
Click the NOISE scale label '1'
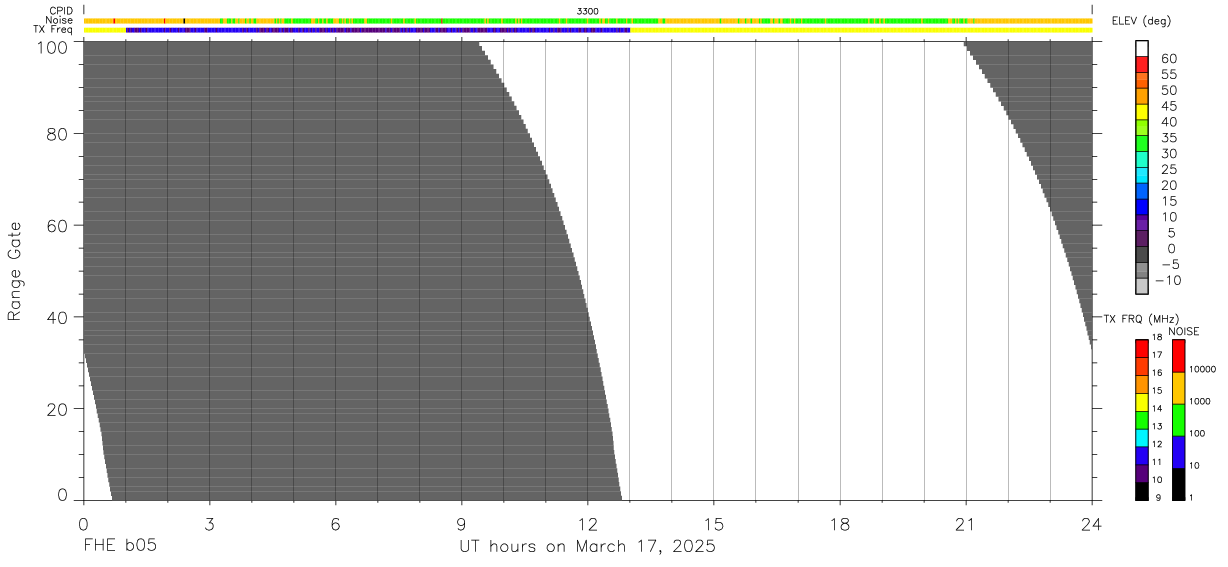coord(1192,497)
